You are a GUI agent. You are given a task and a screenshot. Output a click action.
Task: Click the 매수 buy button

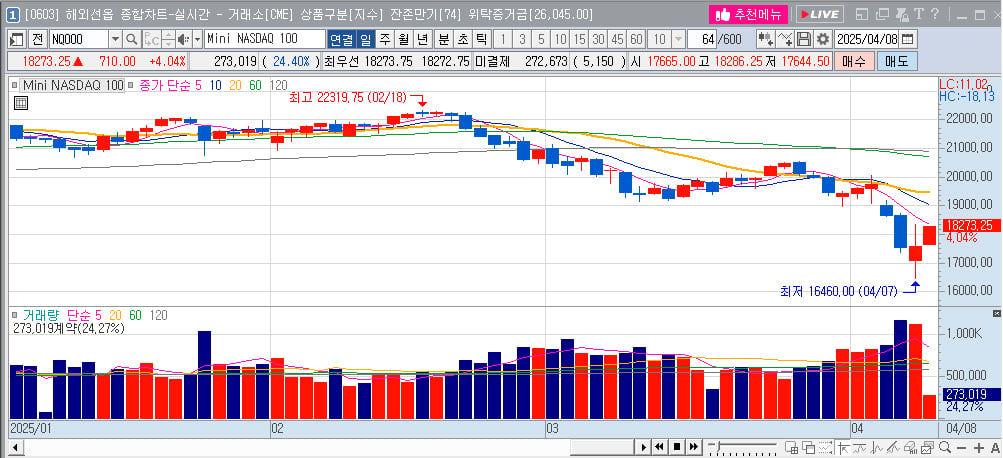854,61
